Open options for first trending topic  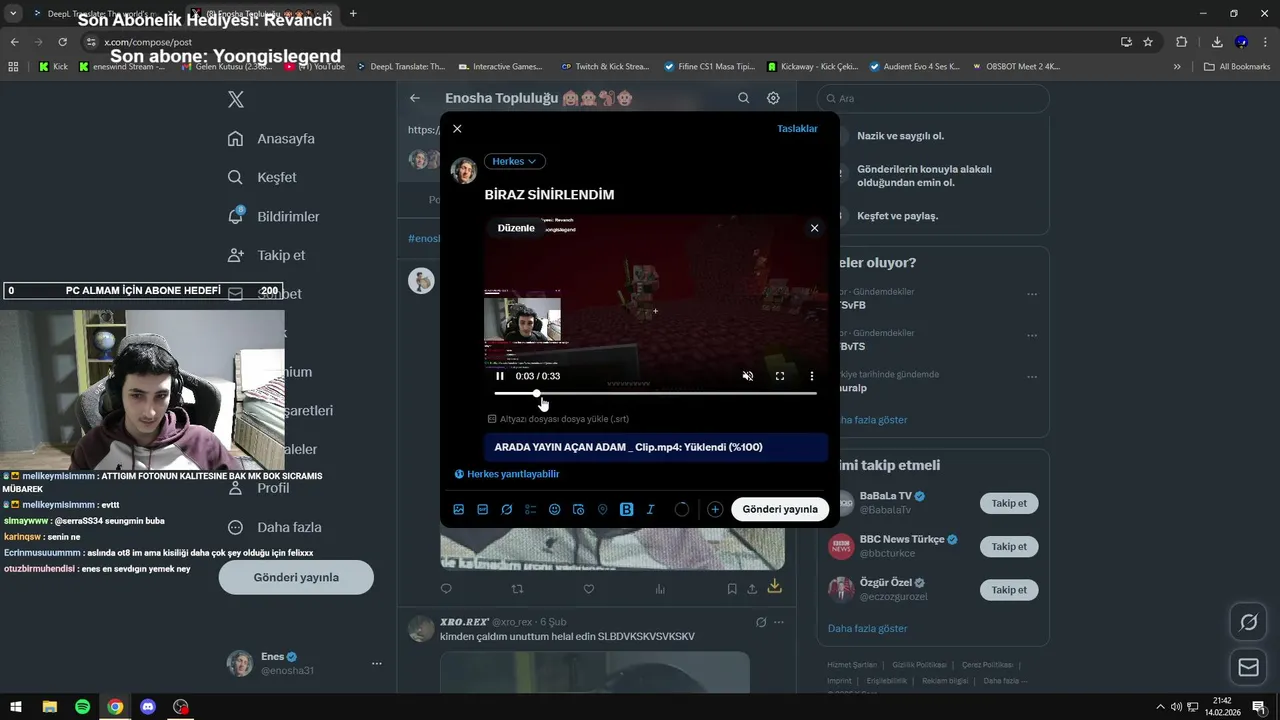pos(1032,294)
